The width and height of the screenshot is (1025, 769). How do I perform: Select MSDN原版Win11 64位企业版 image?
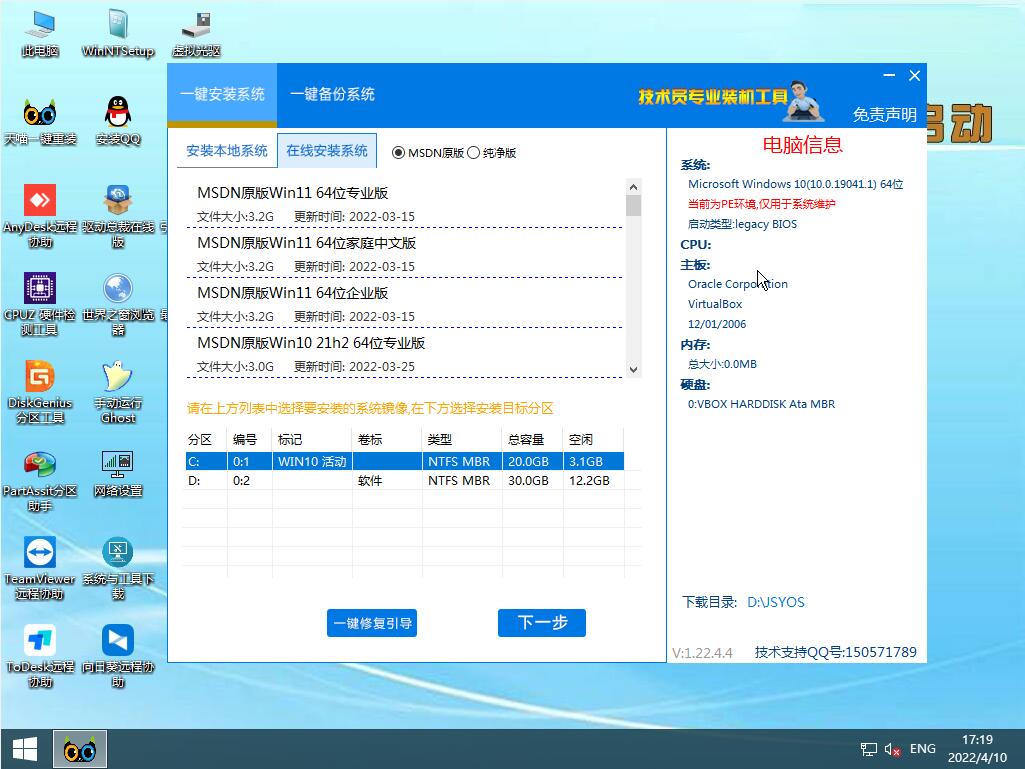(x=404, y=303)
